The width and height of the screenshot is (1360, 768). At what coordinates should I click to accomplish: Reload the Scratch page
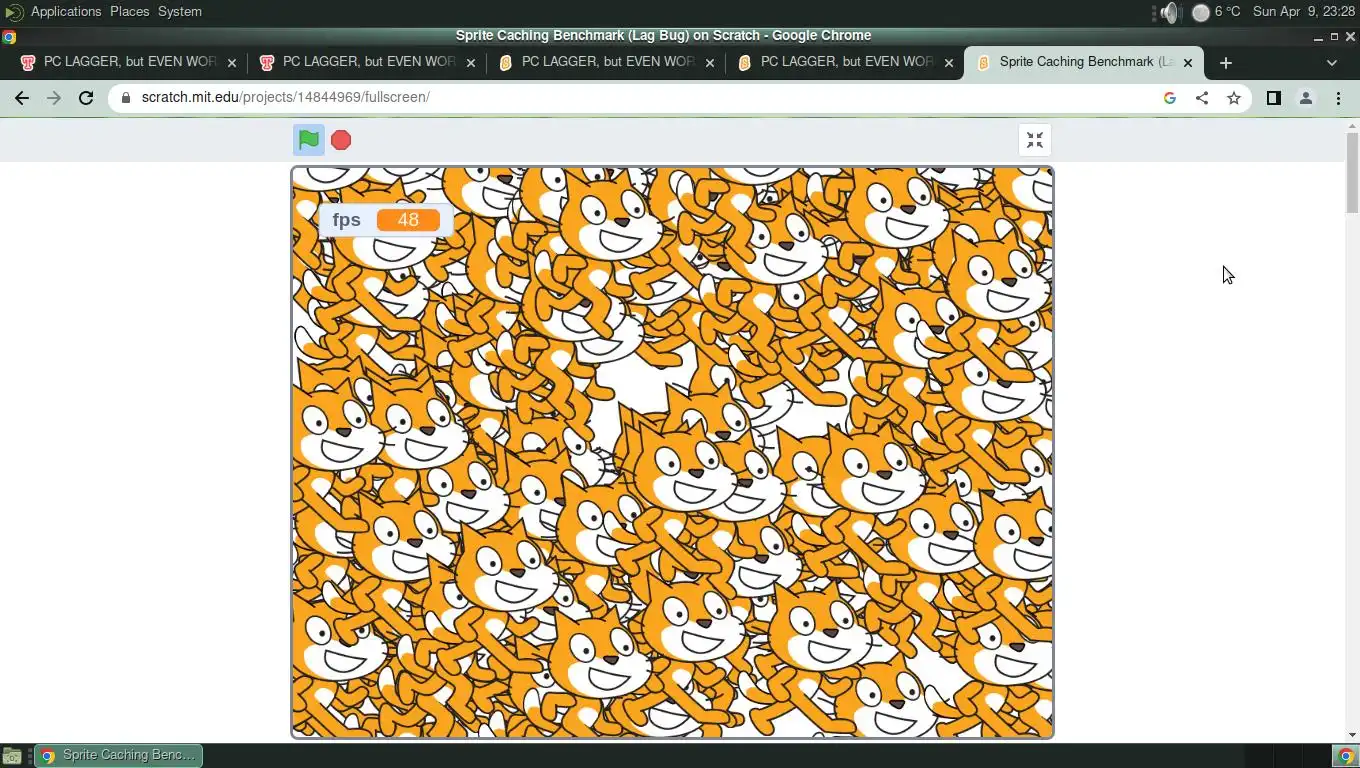tap(86, 98)
